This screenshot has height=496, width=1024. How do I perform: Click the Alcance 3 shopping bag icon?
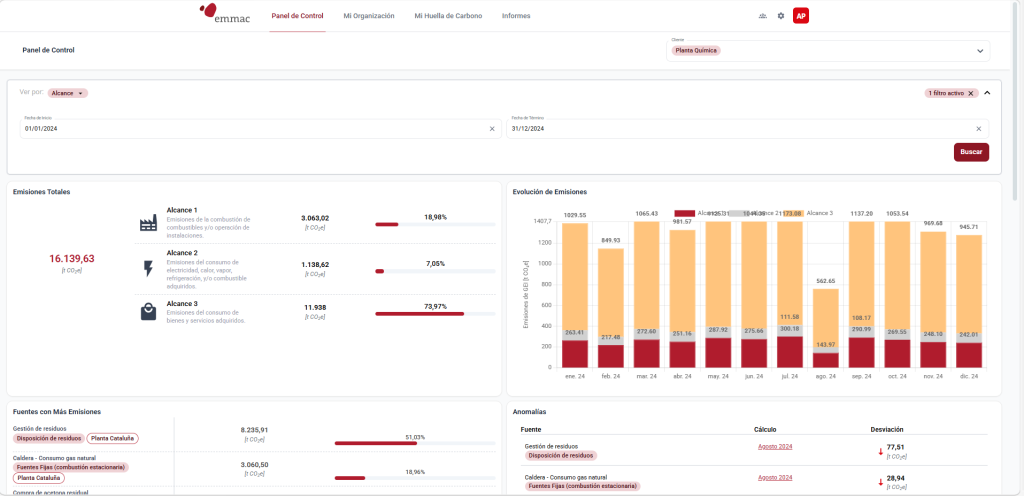149,312
